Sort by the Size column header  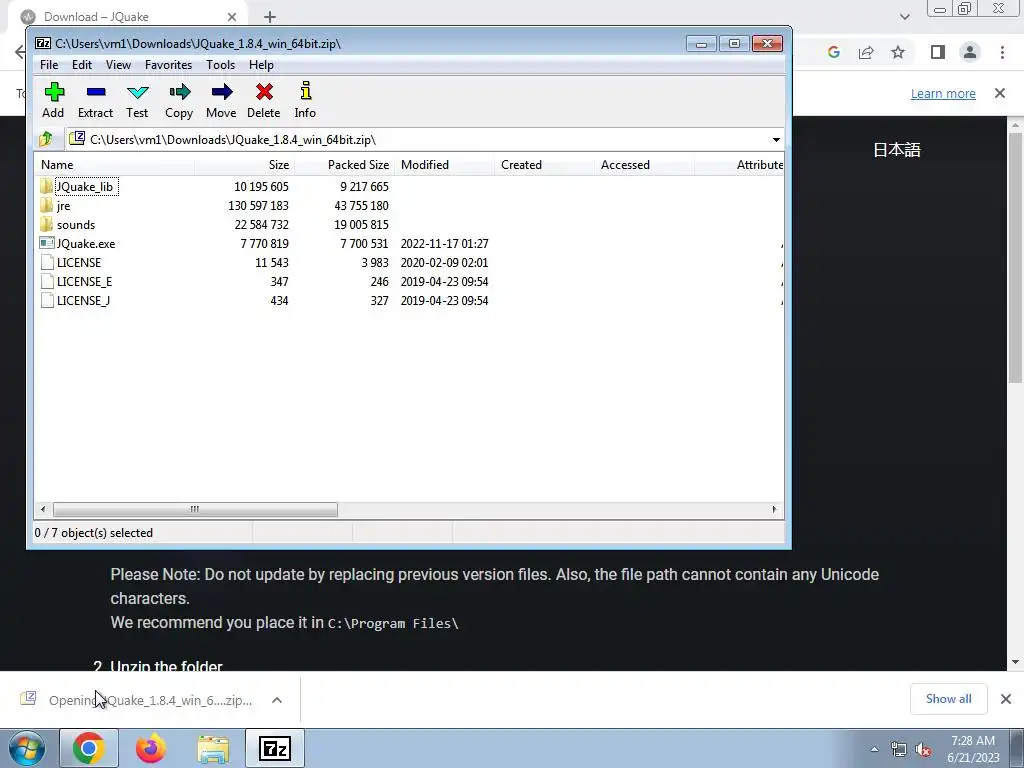pos(244,165)
